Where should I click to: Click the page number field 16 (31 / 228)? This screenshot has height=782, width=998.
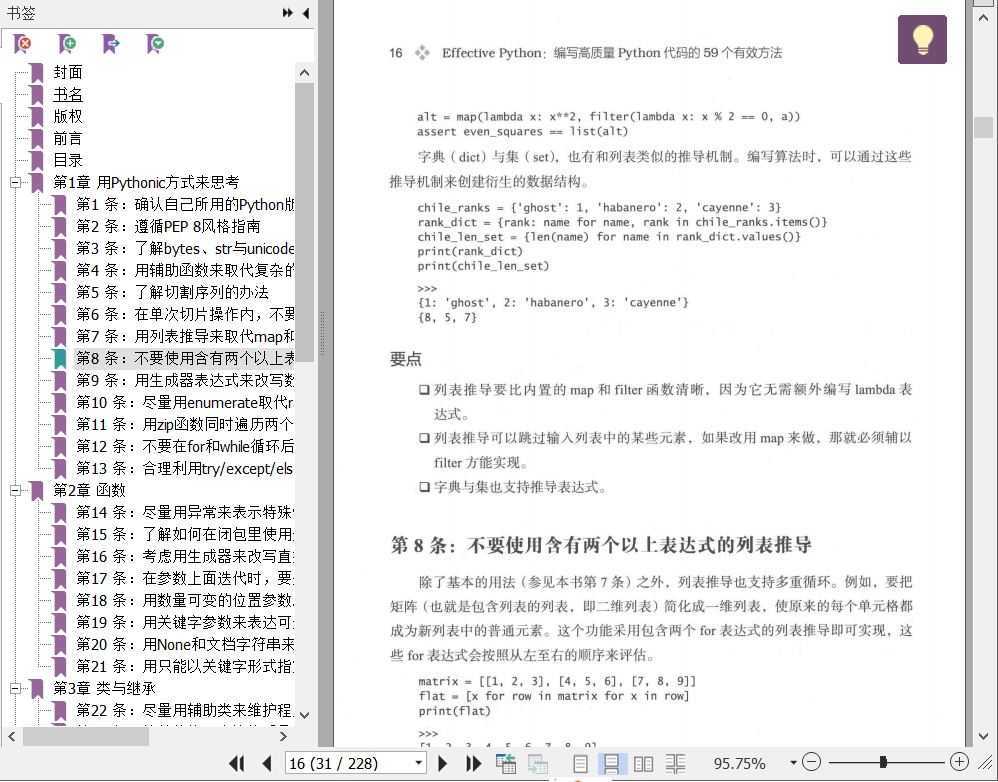[x=349, y=763]
